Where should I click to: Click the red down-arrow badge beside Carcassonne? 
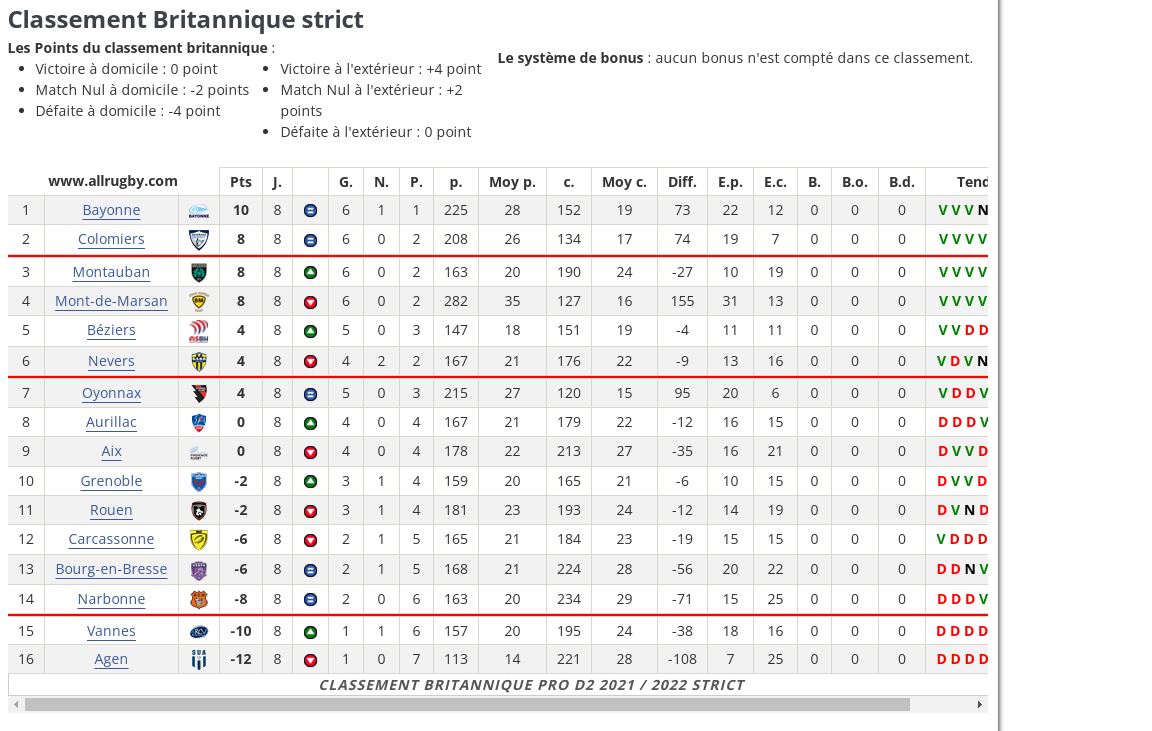(310, 539)
